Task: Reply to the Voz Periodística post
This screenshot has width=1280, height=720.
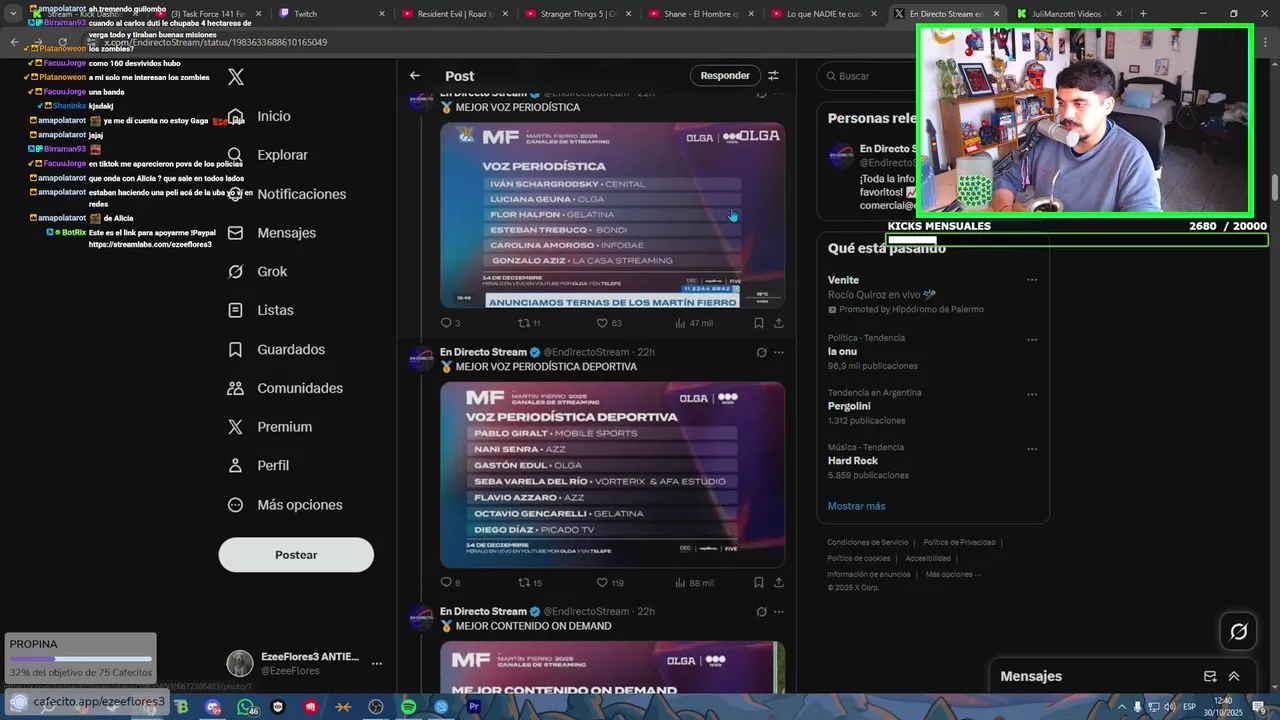Action: point(450,323)
